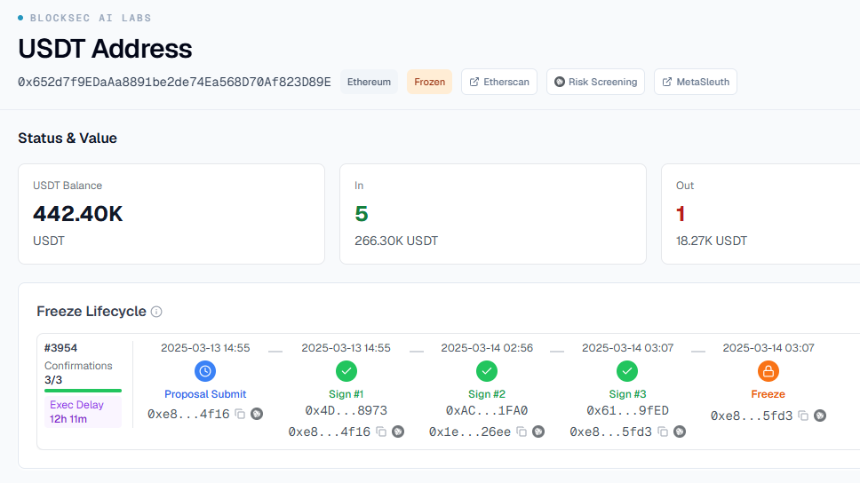This screenshot has height=483, width=860.
Task: Click the Sign #1 green checkmark icon
Action: click(346, 371)
